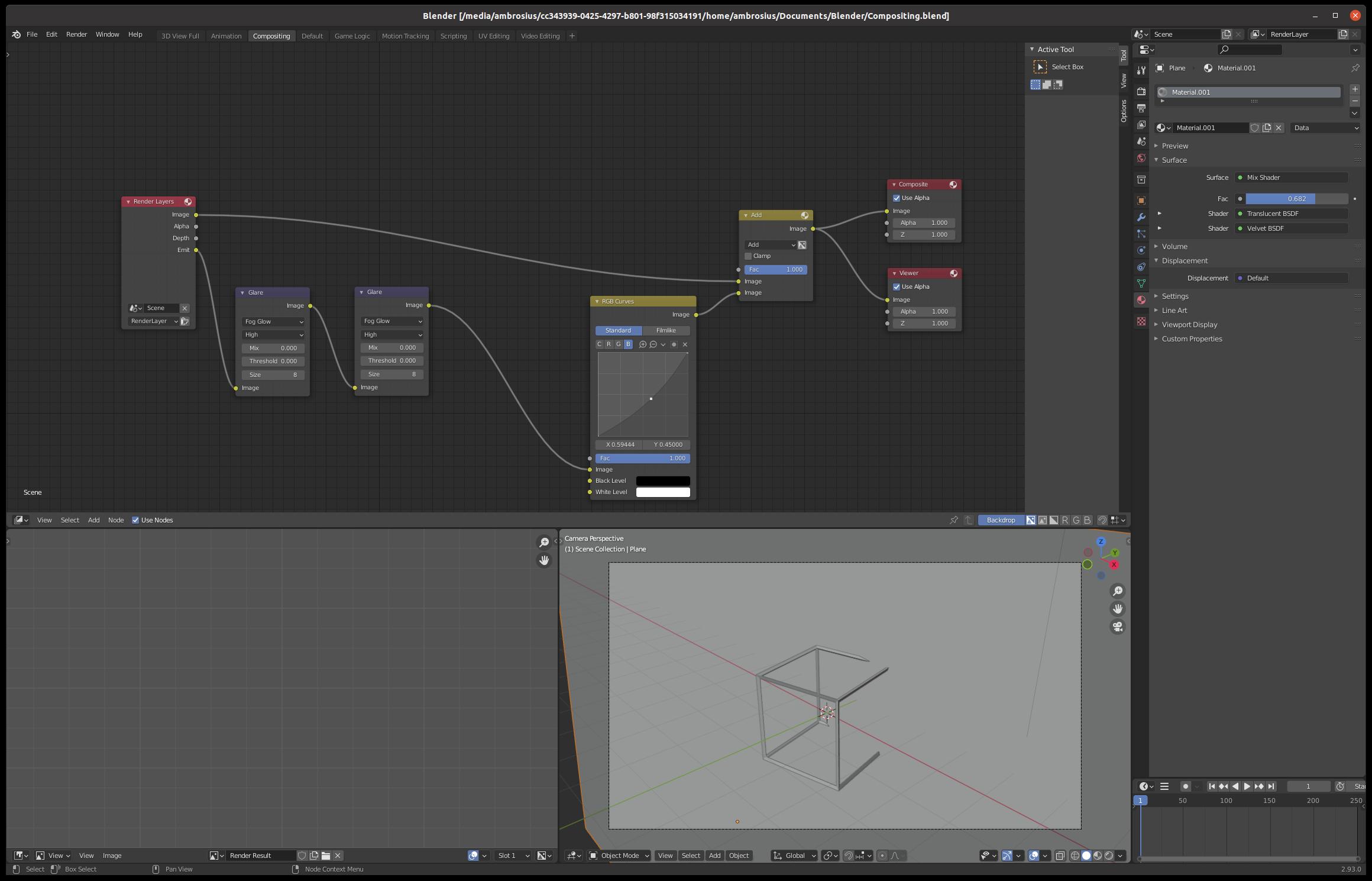Click Velvet BSDF shader field

[x=1292, y=228]
